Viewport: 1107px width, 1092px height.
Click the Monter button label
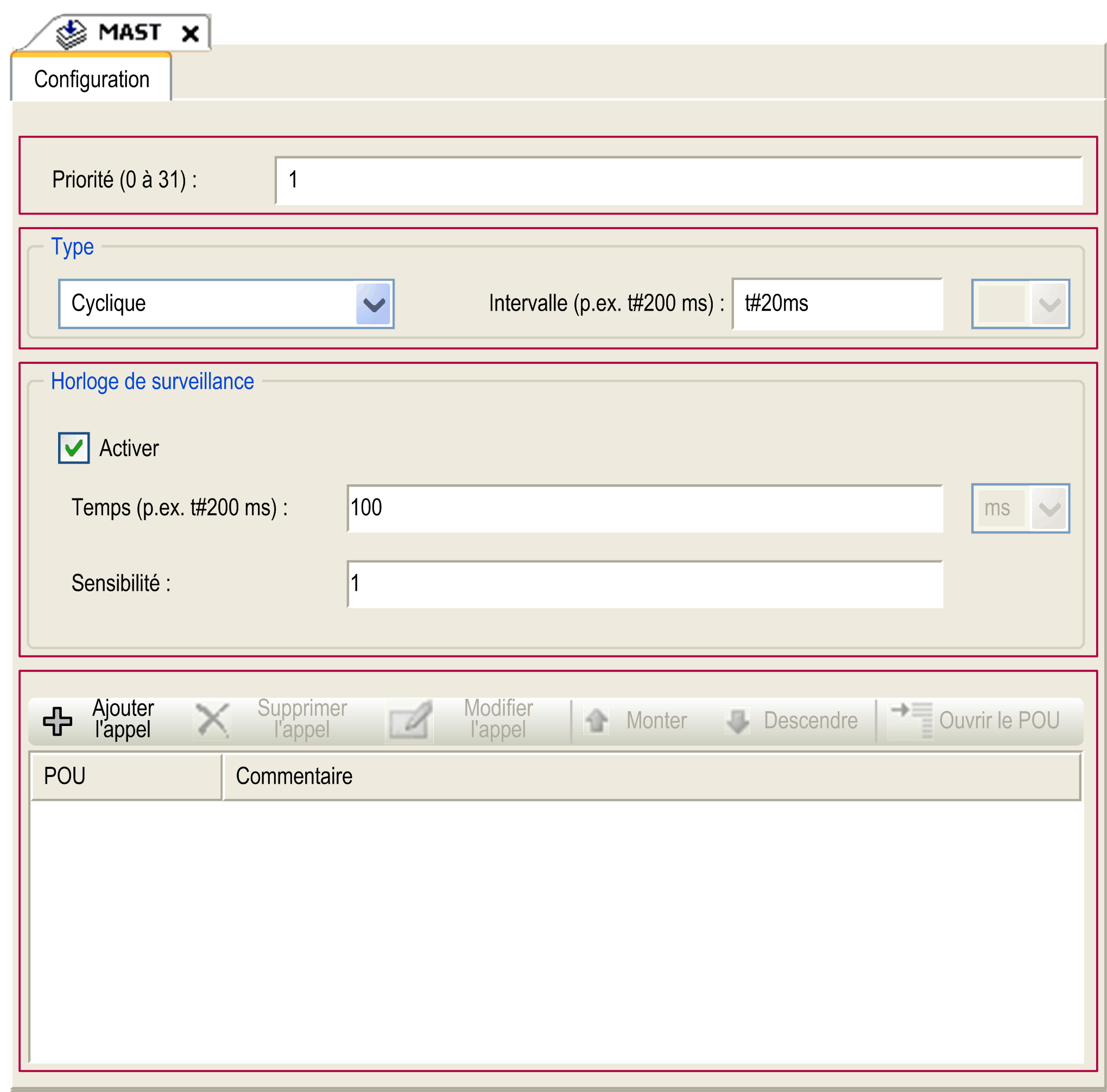(656, 721)
